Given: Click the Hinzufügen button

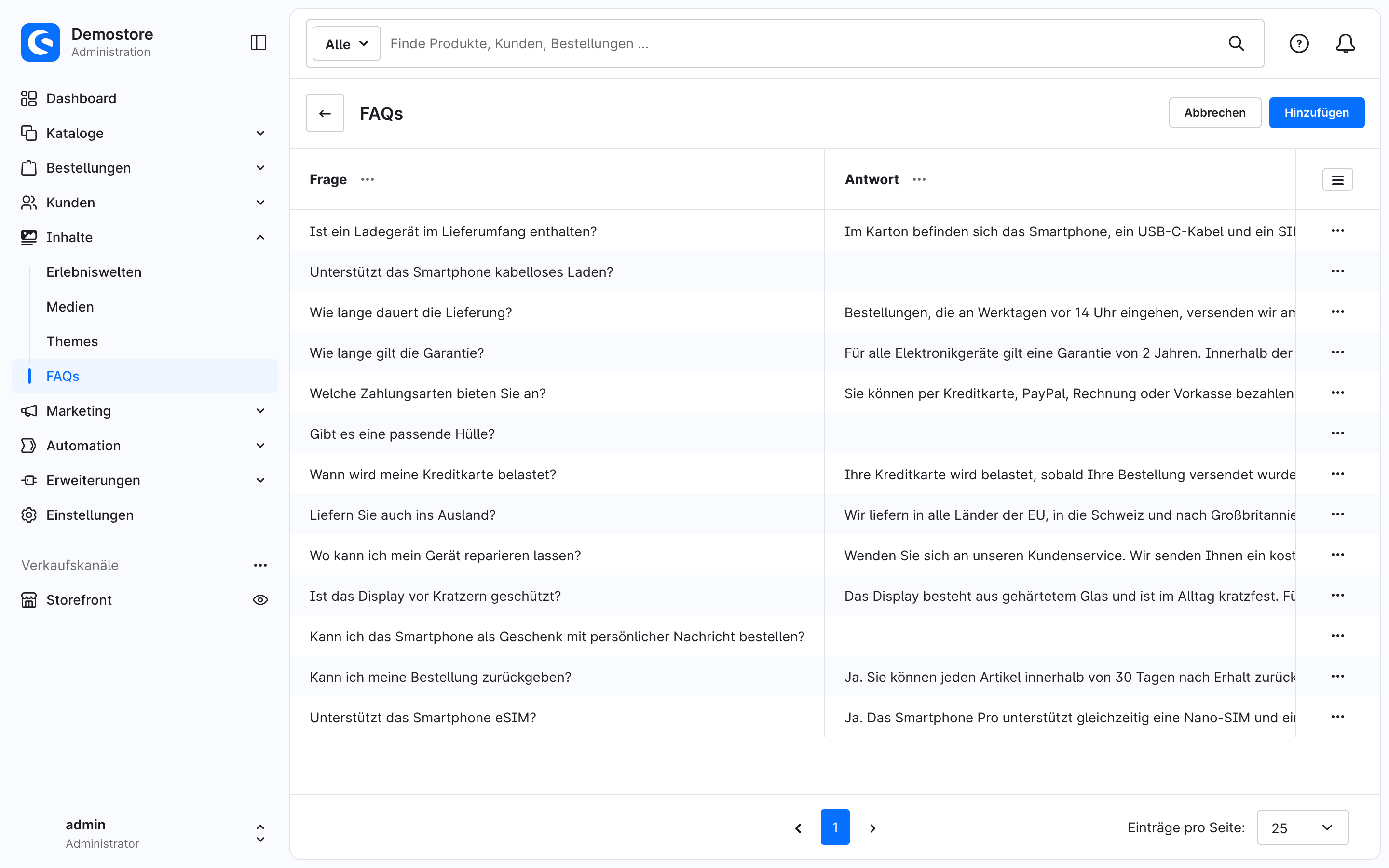Looking at the screenshot, I should [1316, 112].
